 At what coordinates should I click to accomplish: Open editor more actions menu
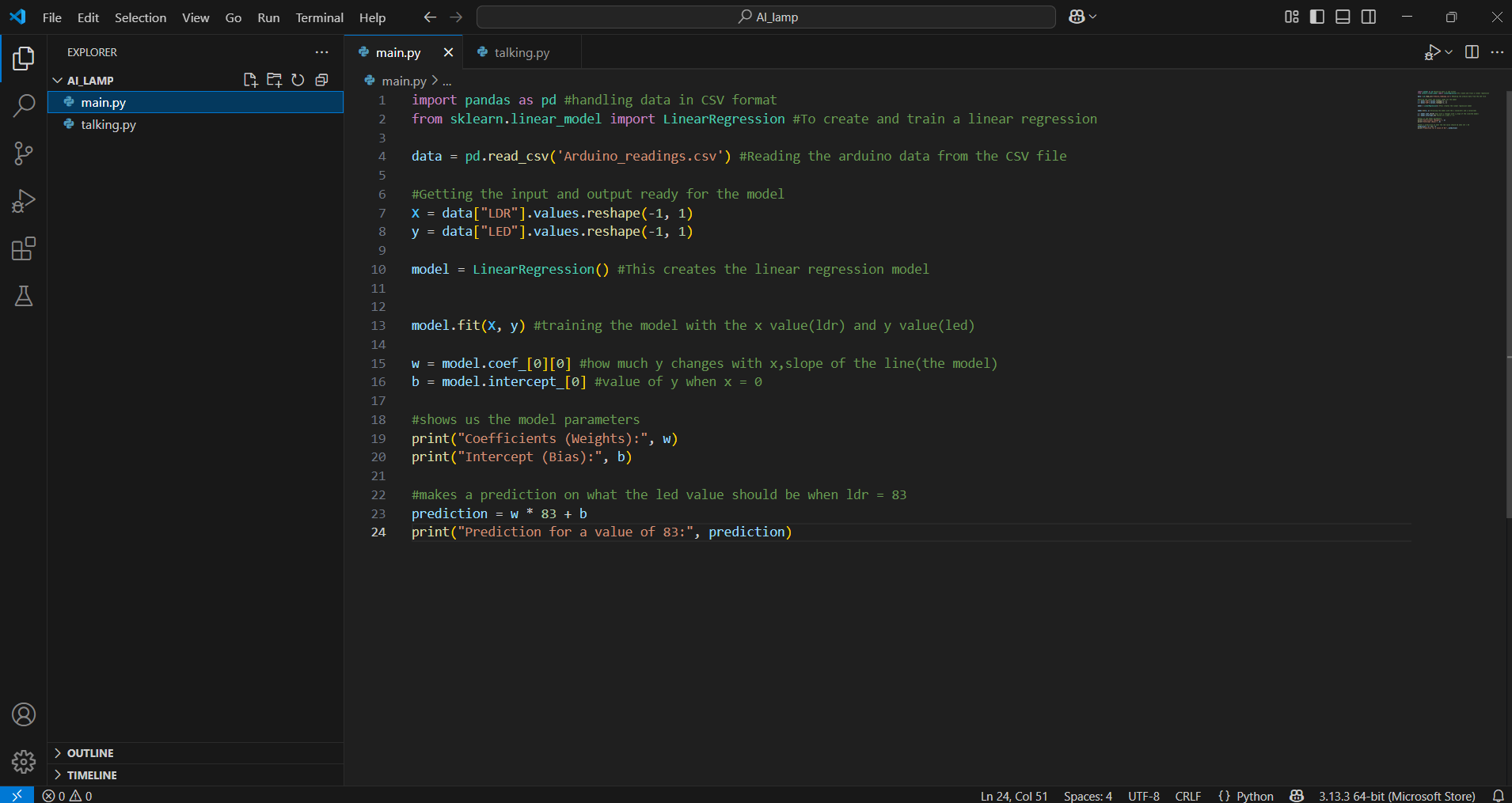click(x=1497, y=52)
